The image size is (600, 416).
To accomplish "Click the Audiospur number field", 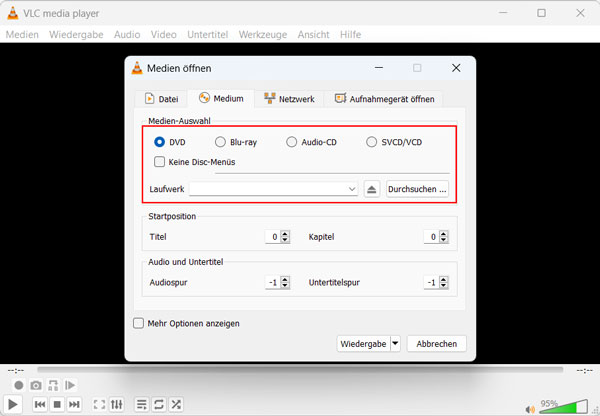I will coord(273,282).
